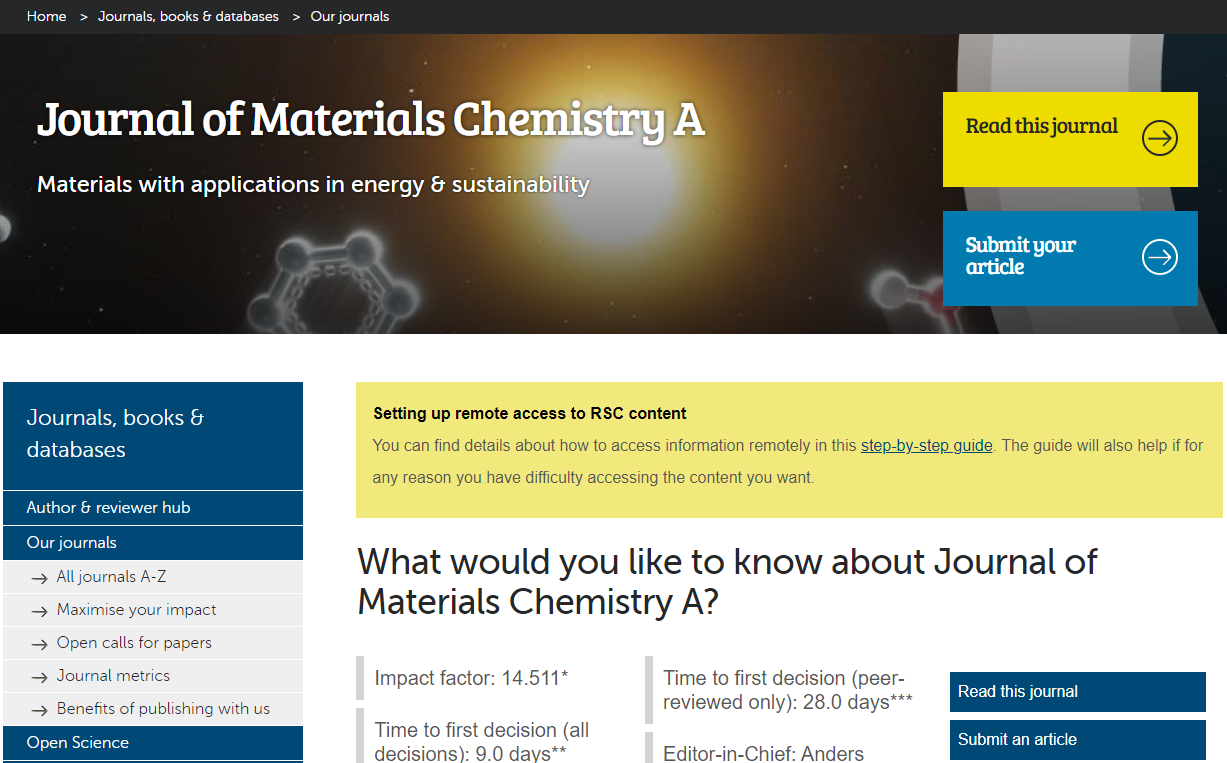Screen dimensions: 1227x763
Task: Click arrow icon on Submit your article
Action: click(1160, 257)
